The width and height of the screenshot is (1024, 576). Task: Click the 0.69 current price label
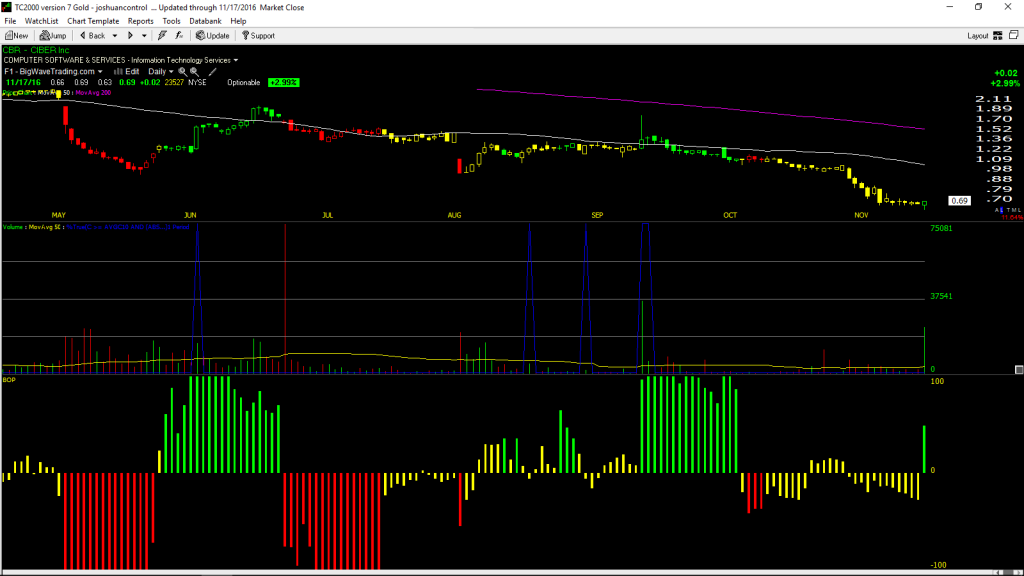point(959,200)
